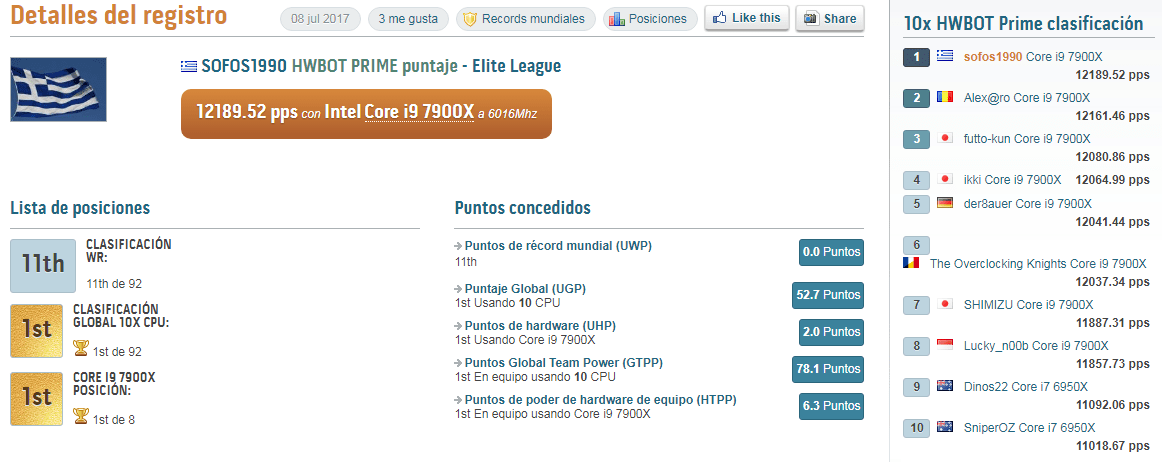The height and width of the screenshot is (462, 1162).
Task: Open the SOFOS1990 user link in title
Action: 244,67
